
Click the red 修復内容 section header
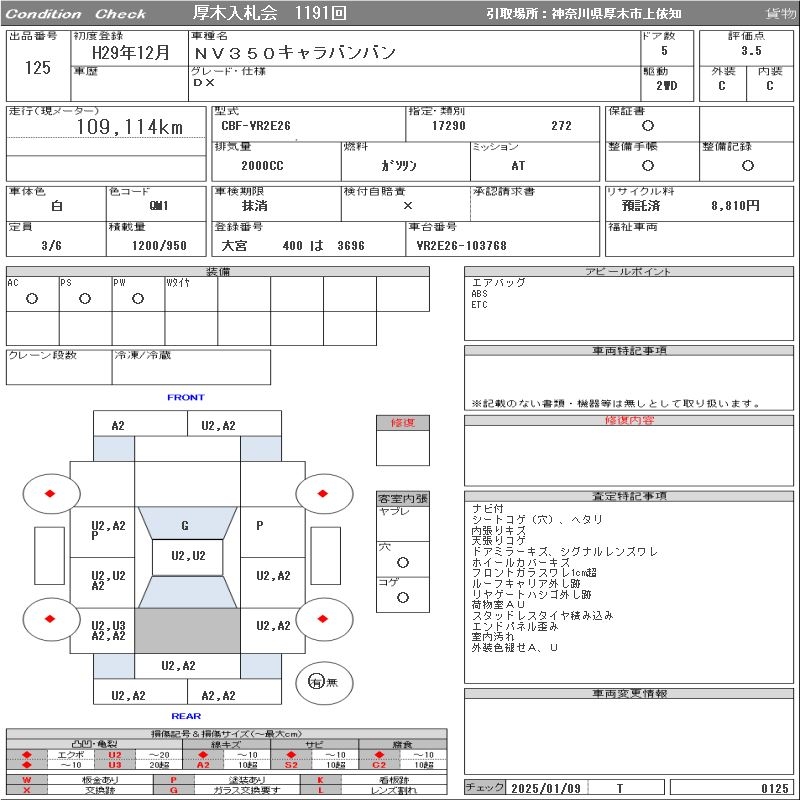629,420
